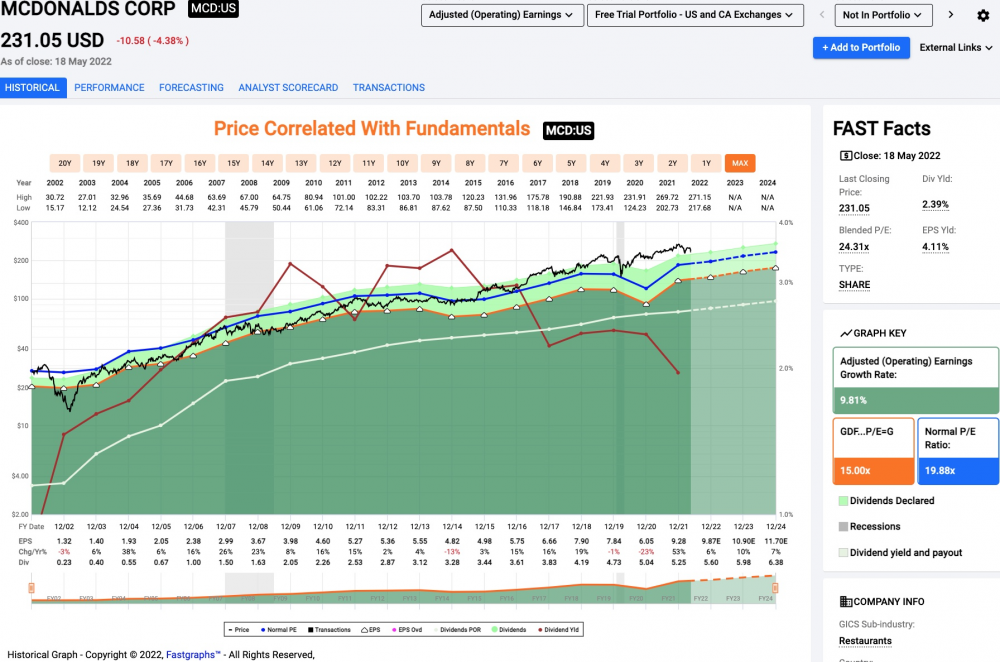Select the MAX time range
This screenshot has height=662, width=1000.
740,163
